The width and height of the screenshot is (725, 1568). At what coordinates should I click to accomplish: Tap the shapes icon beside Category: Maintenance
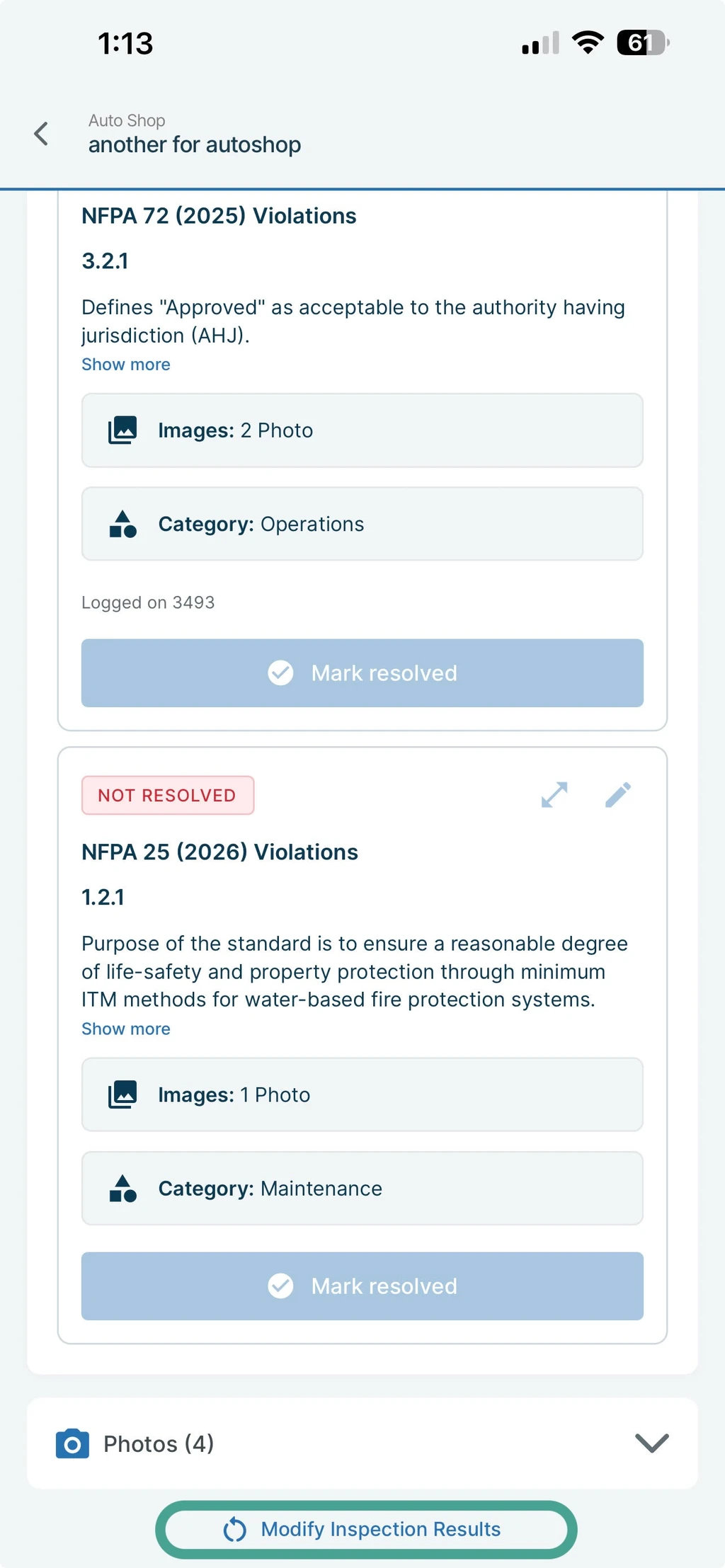(122, 1188)
